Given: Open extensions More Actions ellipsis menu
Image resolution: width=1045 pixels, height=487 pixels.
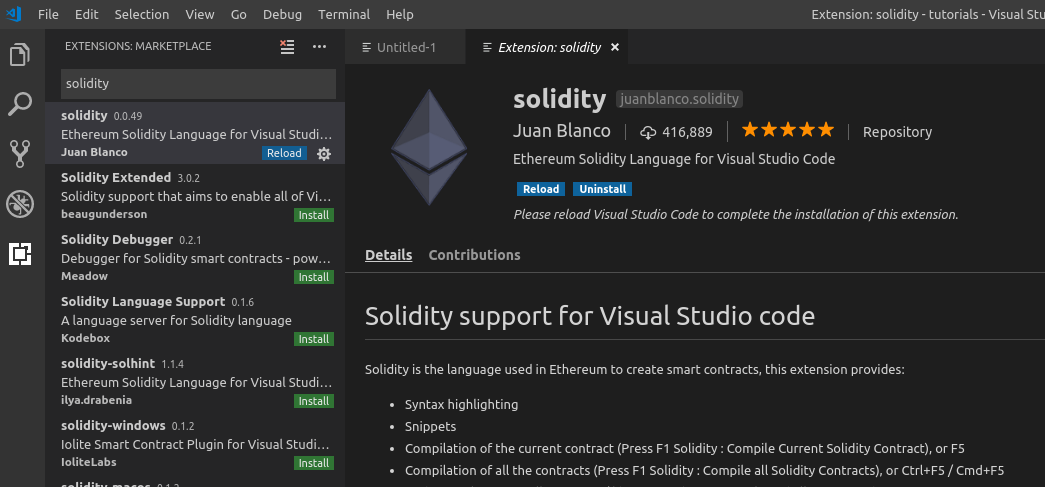Looking at the screenshot, I should point(320,46).
